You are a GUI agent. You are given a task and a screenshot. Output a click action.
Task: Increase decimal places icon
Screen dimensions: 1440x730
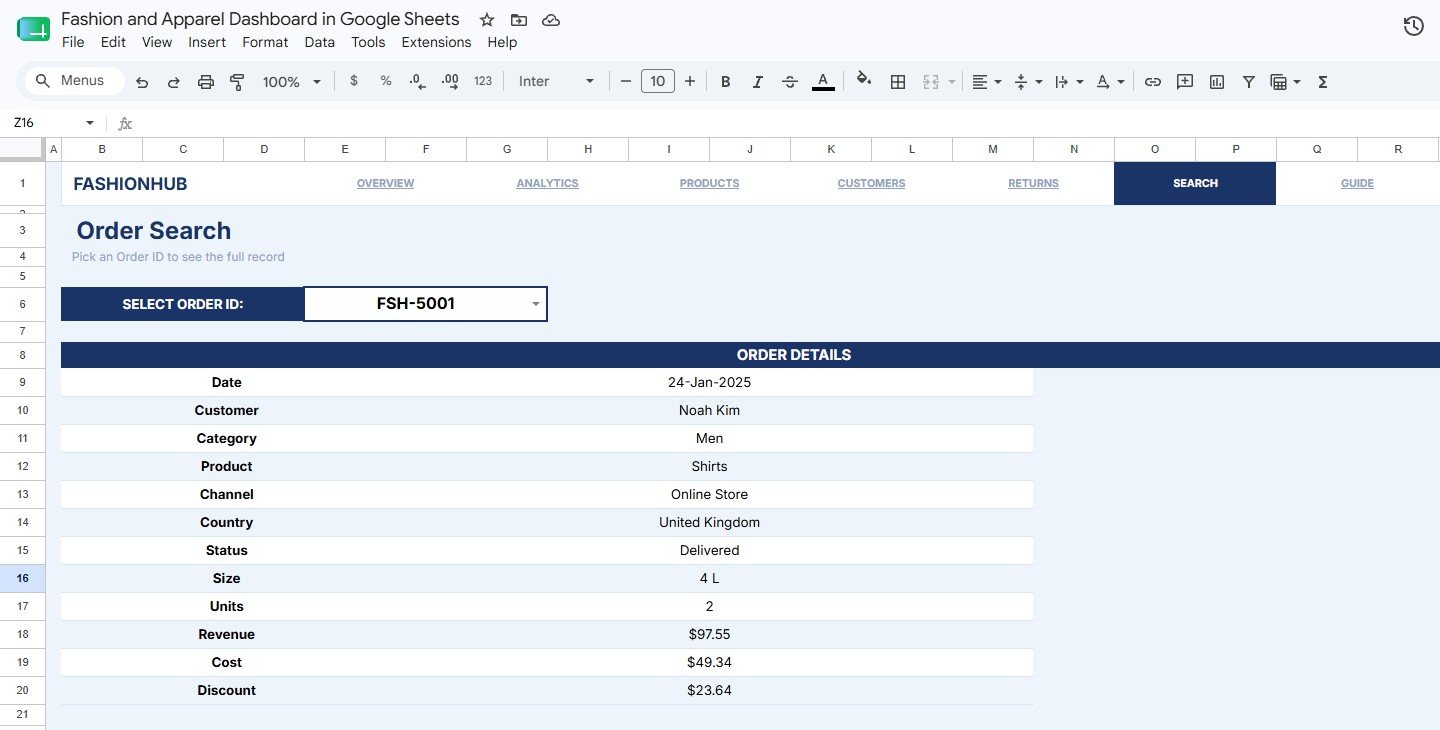pos(450,81)
